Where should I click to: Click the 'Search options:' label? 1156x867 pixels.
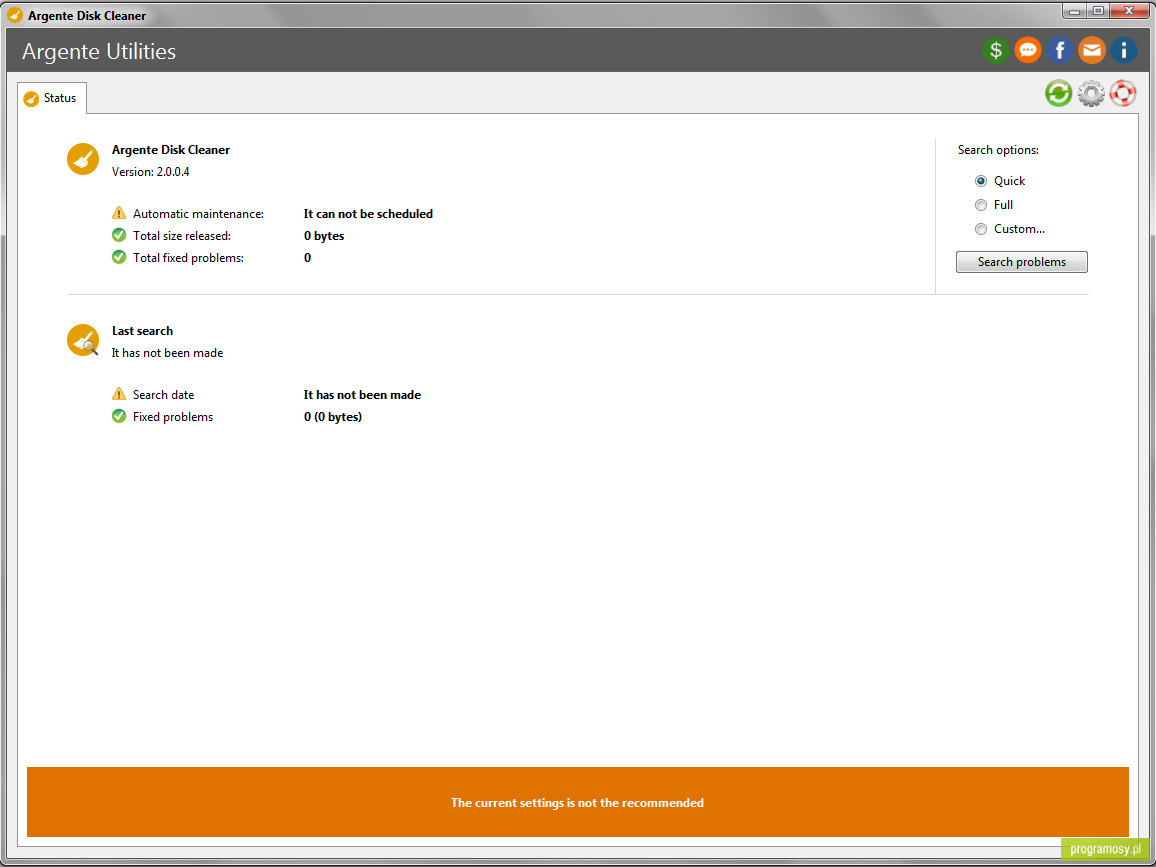click(x=998, y=150)
